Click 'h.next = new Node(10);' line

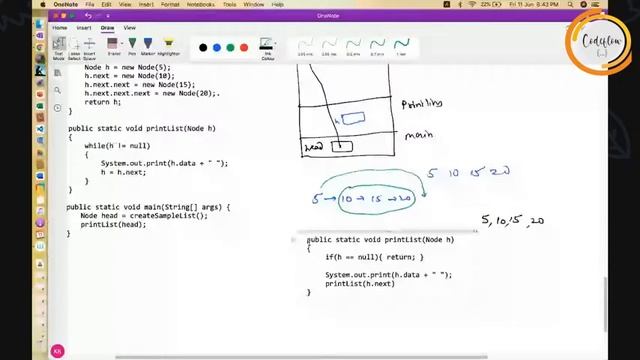(129, 76)
